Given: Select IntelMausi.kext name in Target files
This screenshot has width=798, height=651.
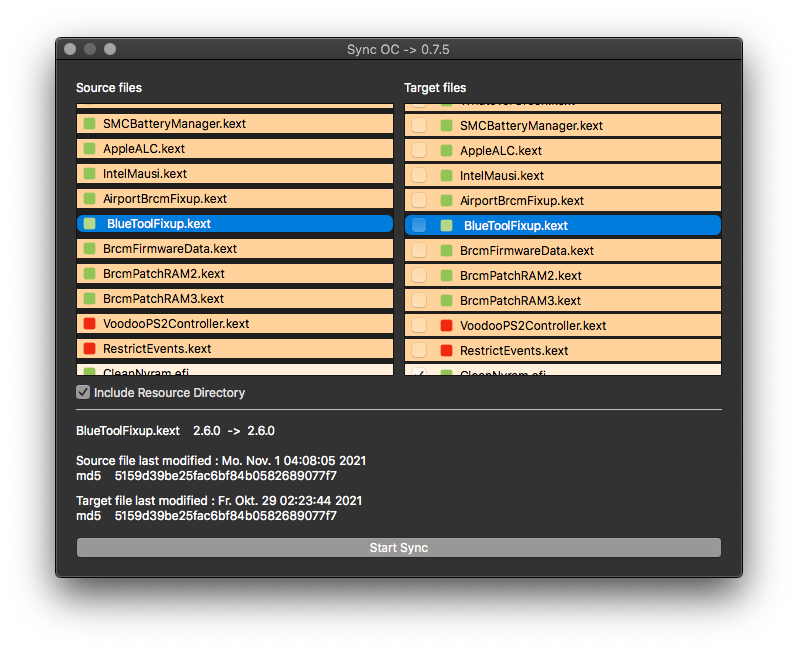Looking at the screenshot, I should tap(502, 176).
